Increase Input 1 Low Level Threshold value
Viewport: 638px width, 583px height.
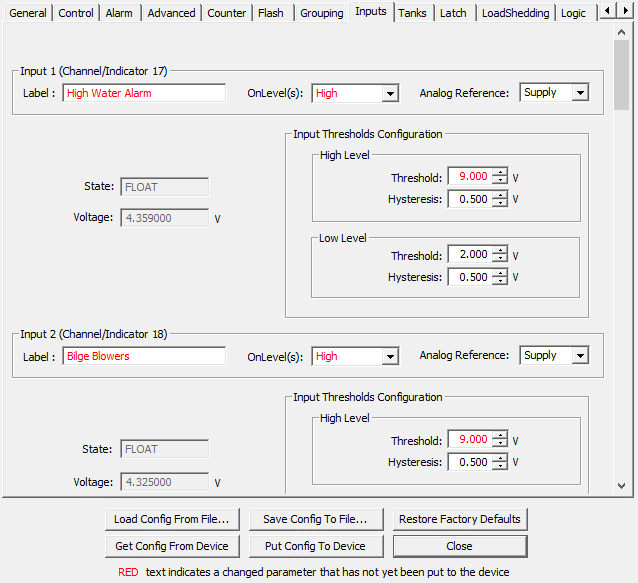click(500, 250)
